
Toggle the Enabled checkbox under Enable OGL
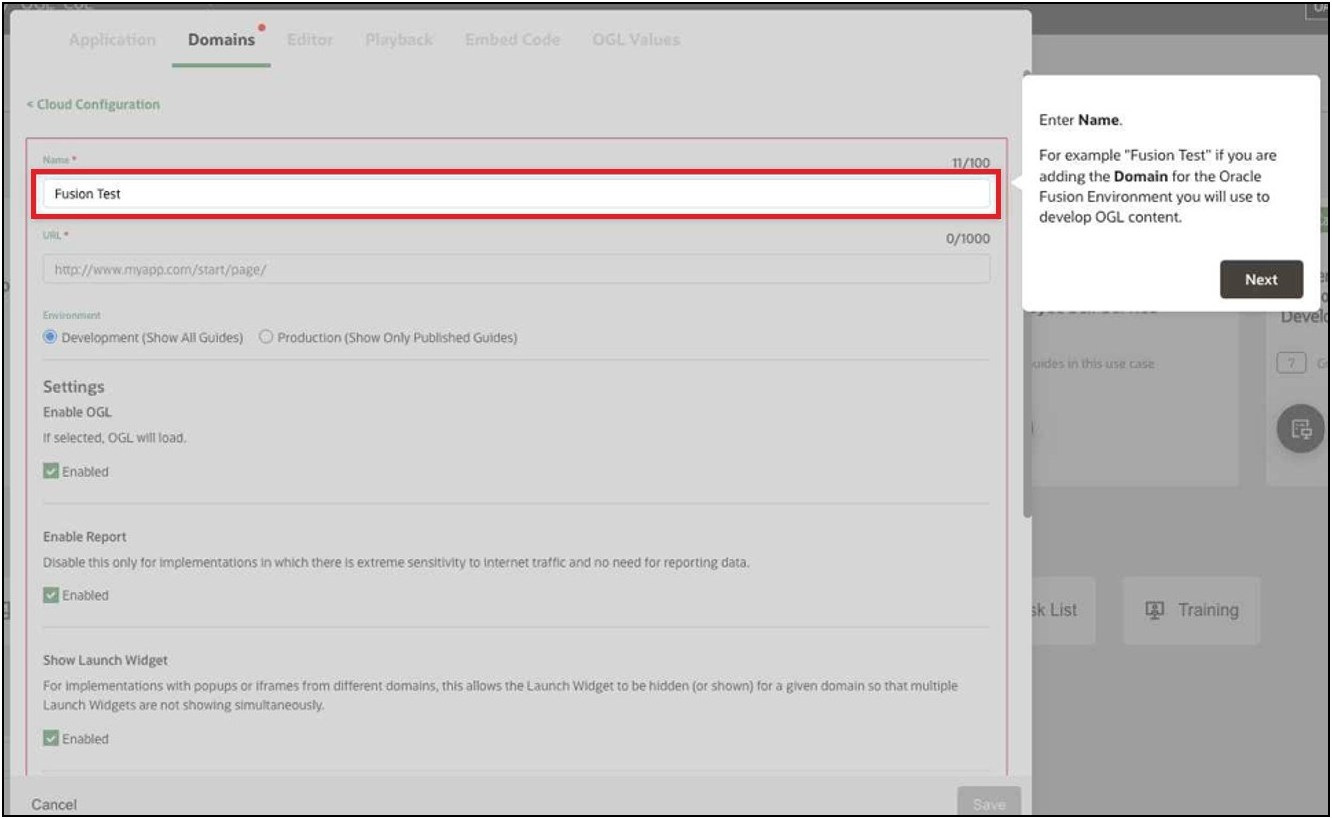(x=50, y=472)
